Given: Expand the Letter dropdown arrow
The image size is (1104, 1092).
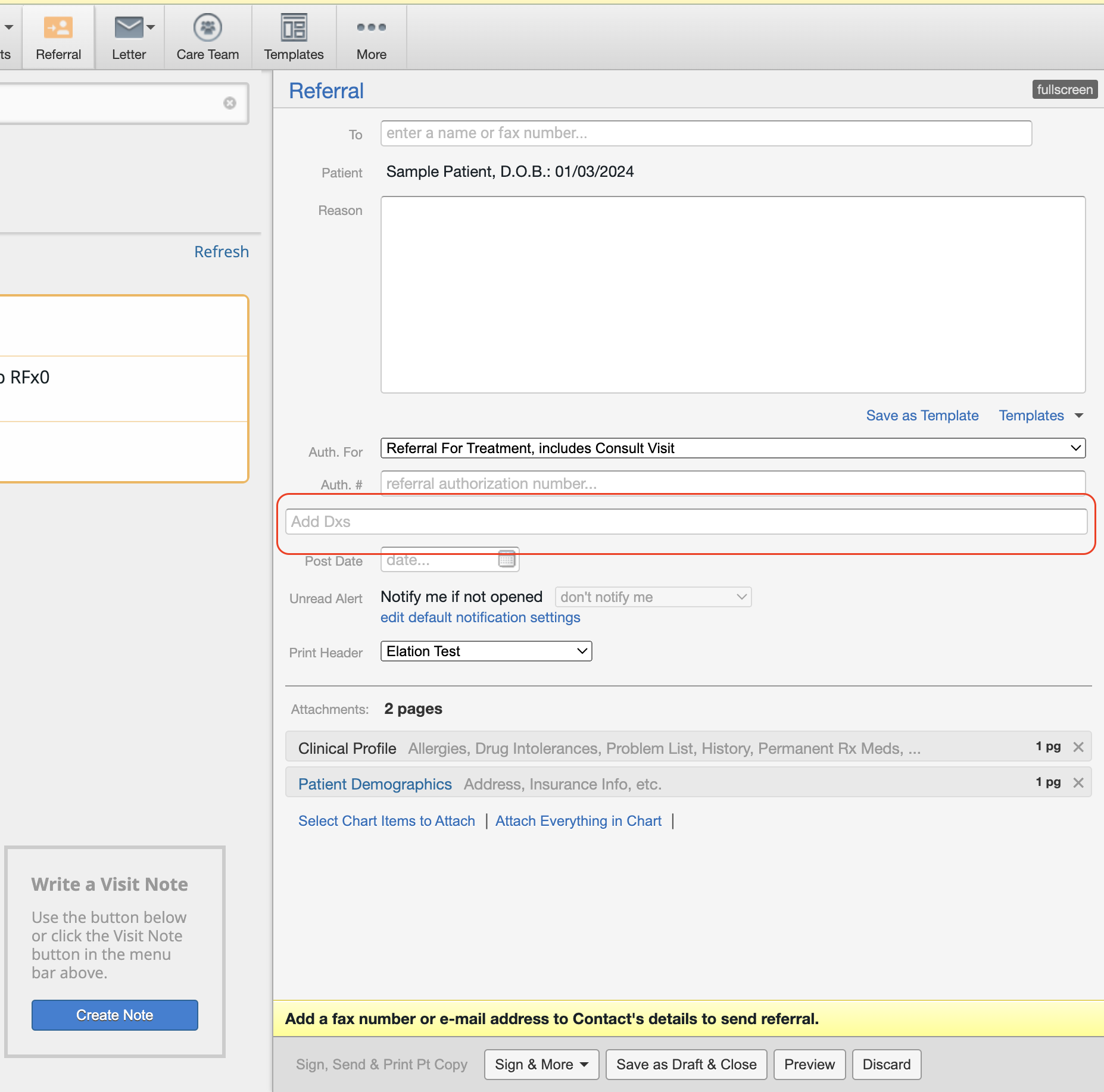Looking at the screenshot, I should point(151,27).
